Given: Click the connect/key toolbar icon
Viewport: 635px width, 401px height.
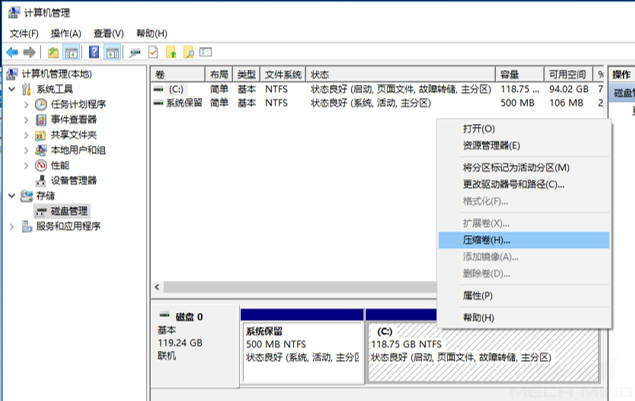Looking at the screenshot, I should pos(135,52).
